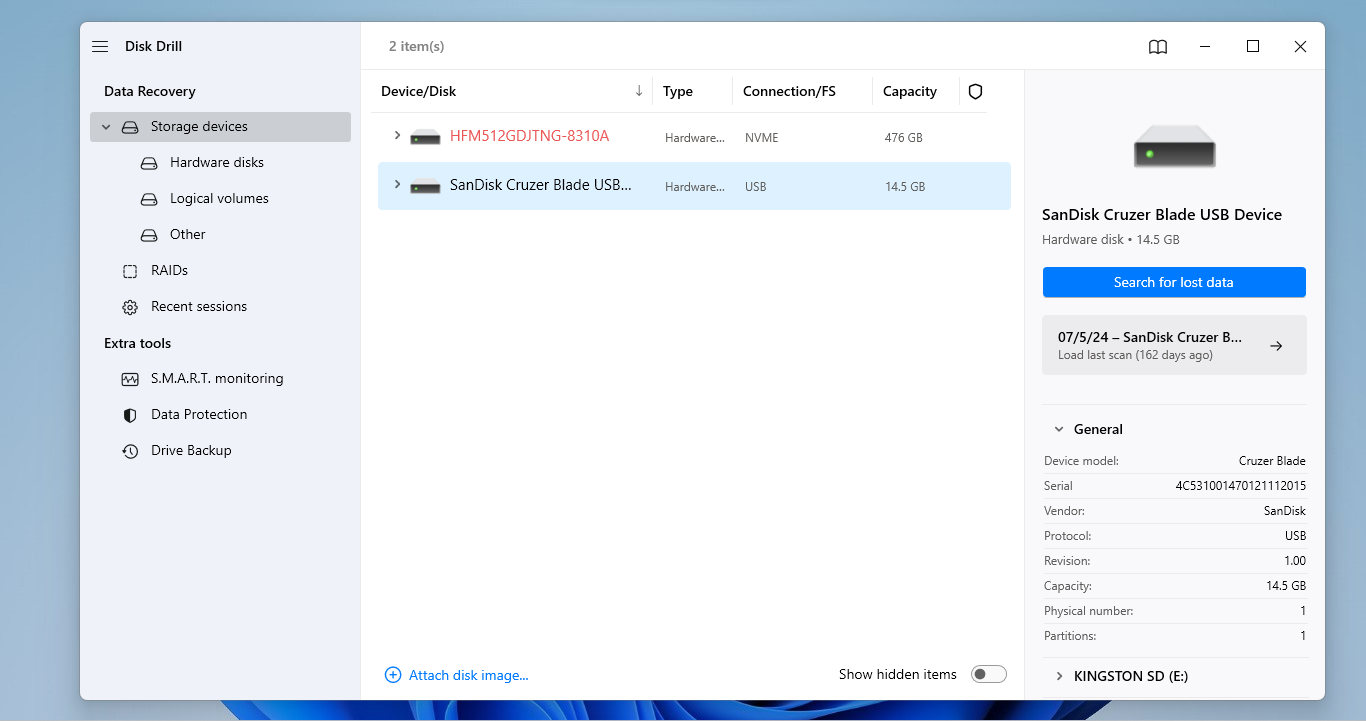Viewport: 1366px width, 721px height.
Task: Collapse the Storage devices tree
Action: point(106,127)
